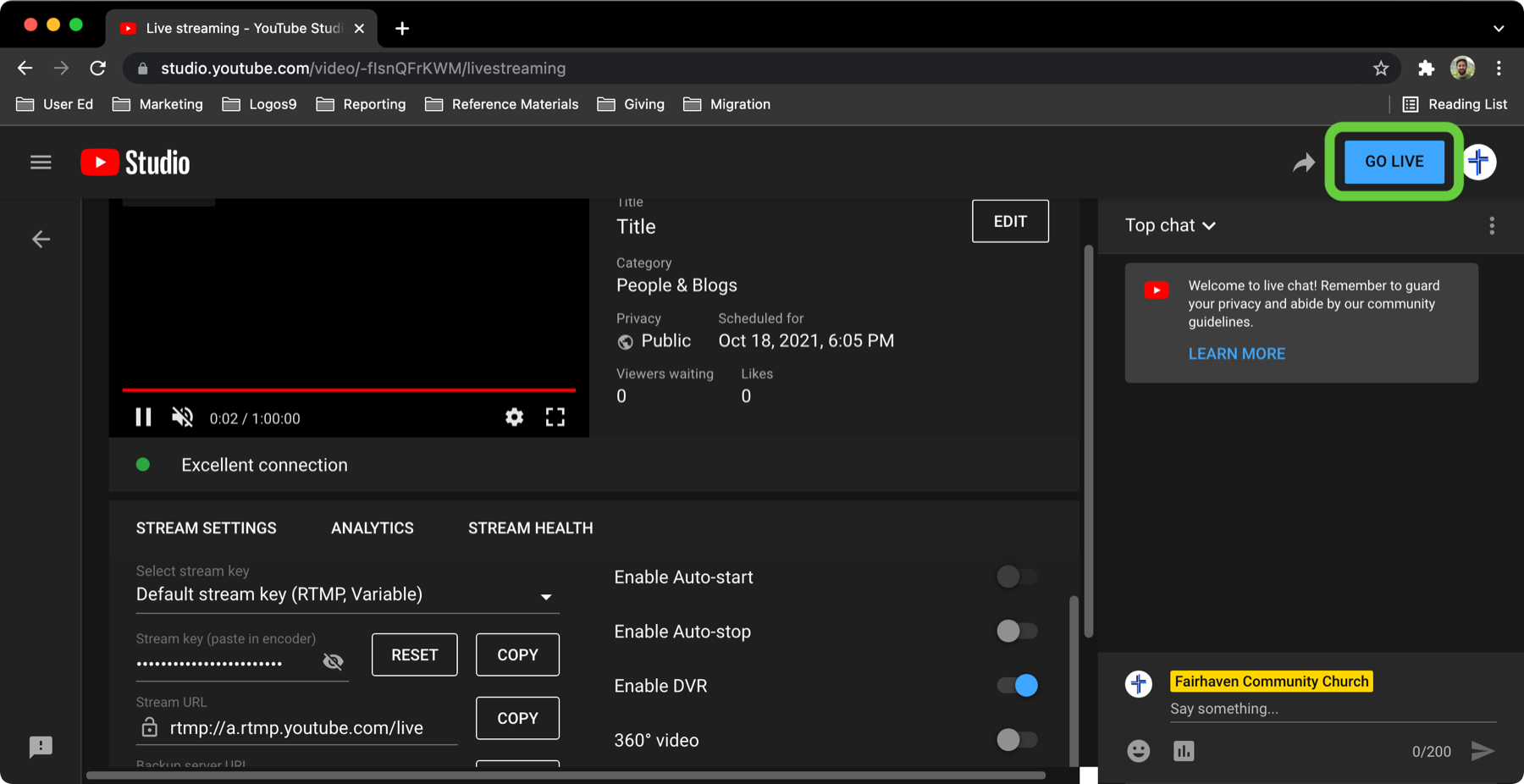This screenshot has width=1524, height=784.
Task: Switch to the Stream Health tab
Action: click(x=530, y=528)
